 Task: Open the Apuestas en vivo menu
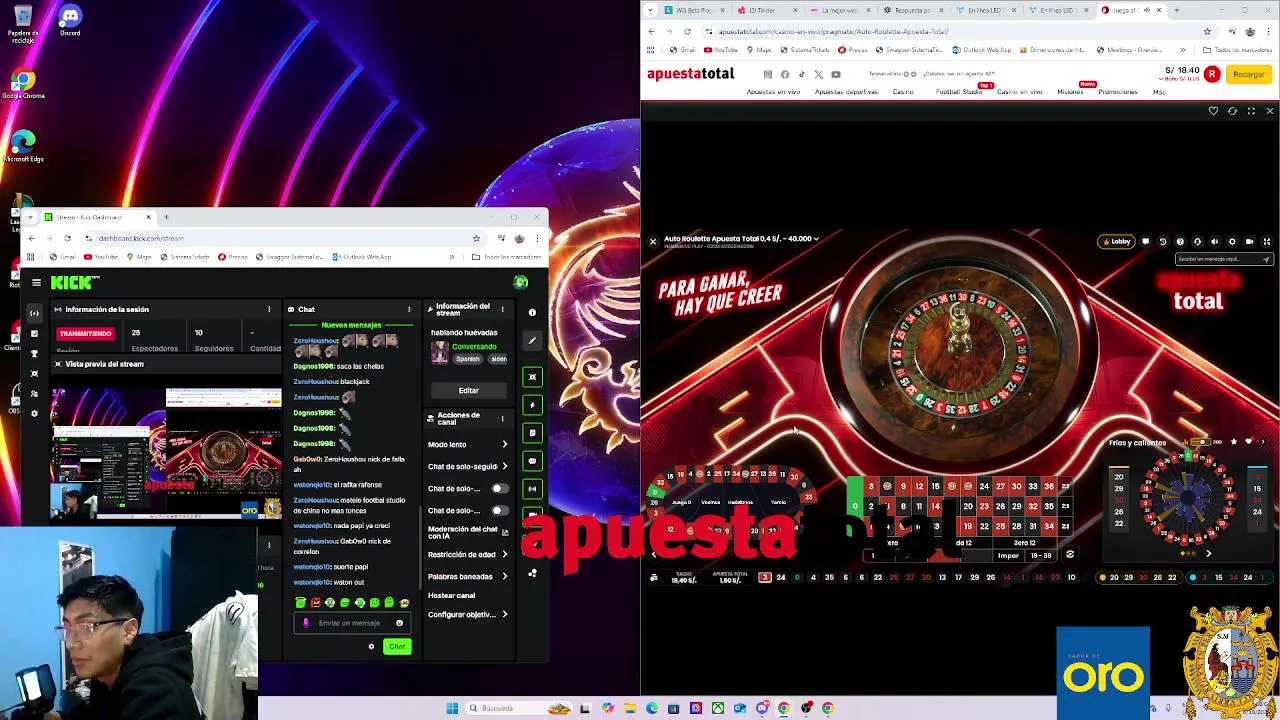click(x=773, y=92)
